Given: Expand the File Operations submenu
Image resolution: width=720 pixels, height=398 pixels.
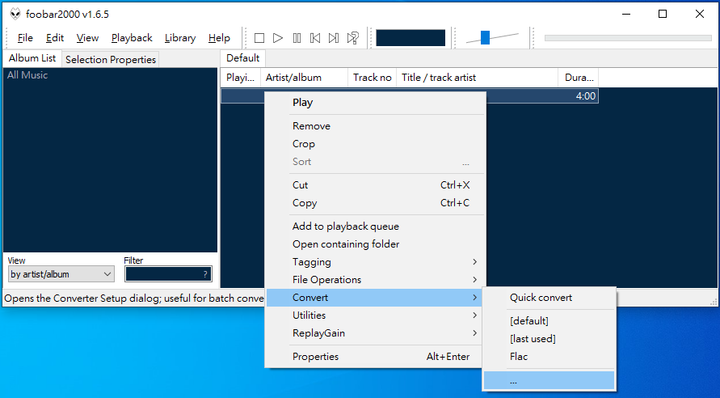Looking at the screenshot, I should click(376, 280).
